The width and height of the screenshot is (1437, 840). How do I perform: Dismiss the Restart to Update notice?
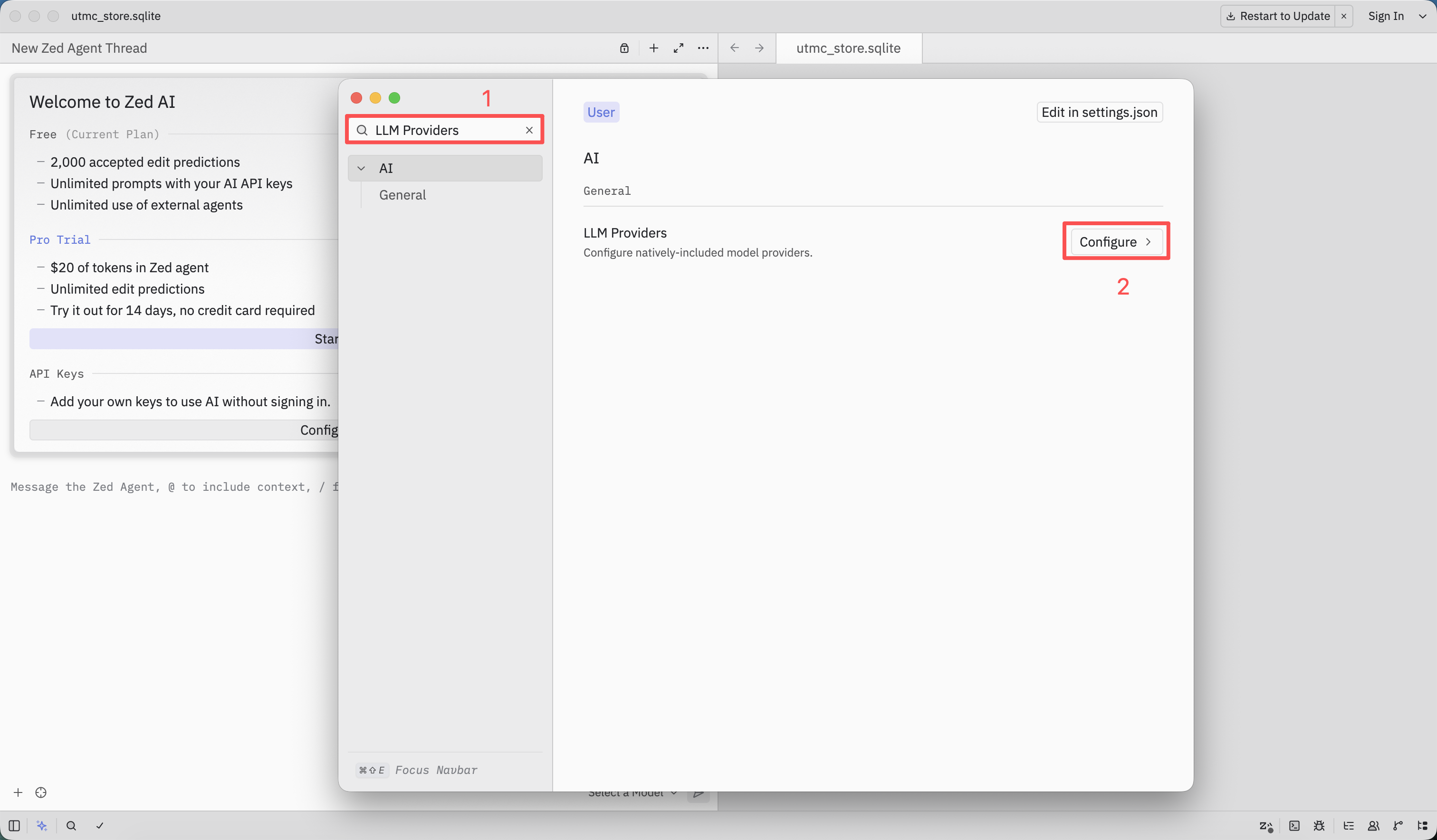point(1343,16)
